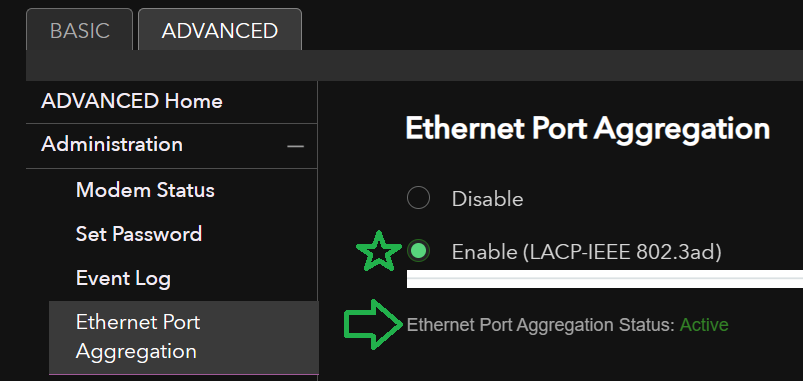Select the Enable LACP radio button
Image resolution: width=803 pixels, height=381 pixels.
[418, 251]
